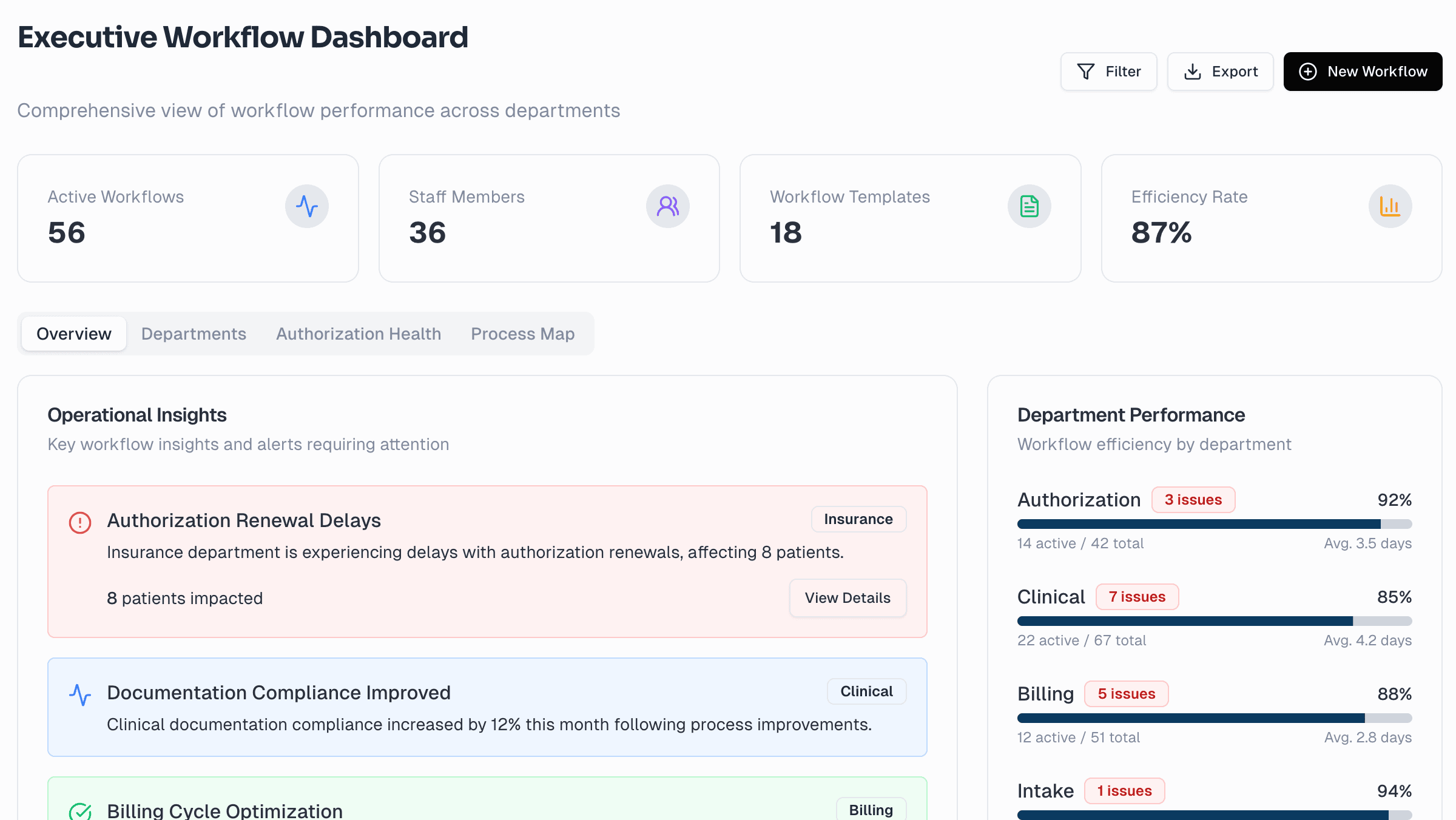Click the Export download icon

pos(1193,71)
